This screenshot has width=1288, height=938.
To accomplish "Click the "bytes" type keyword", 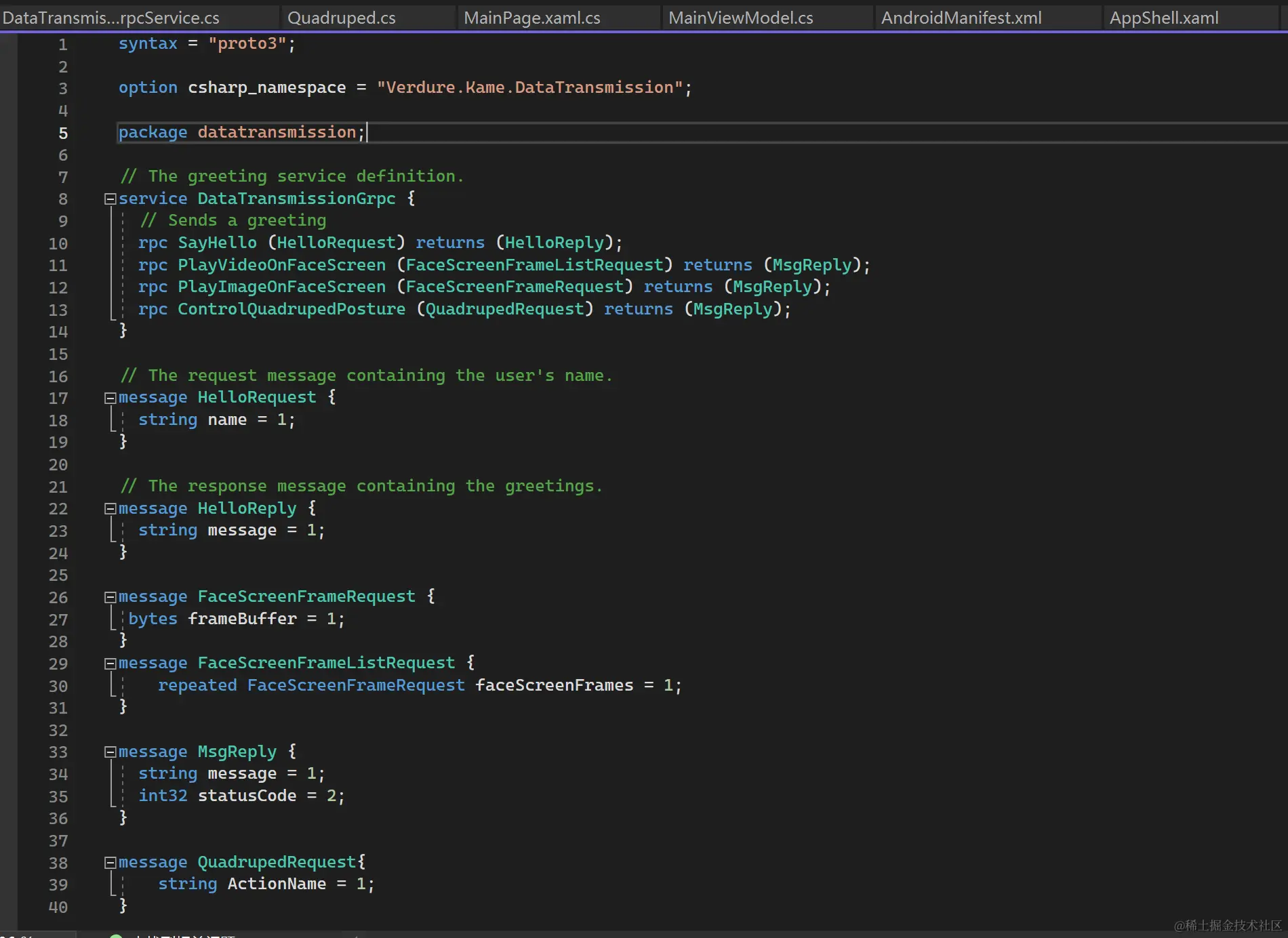I will (153, 619).
